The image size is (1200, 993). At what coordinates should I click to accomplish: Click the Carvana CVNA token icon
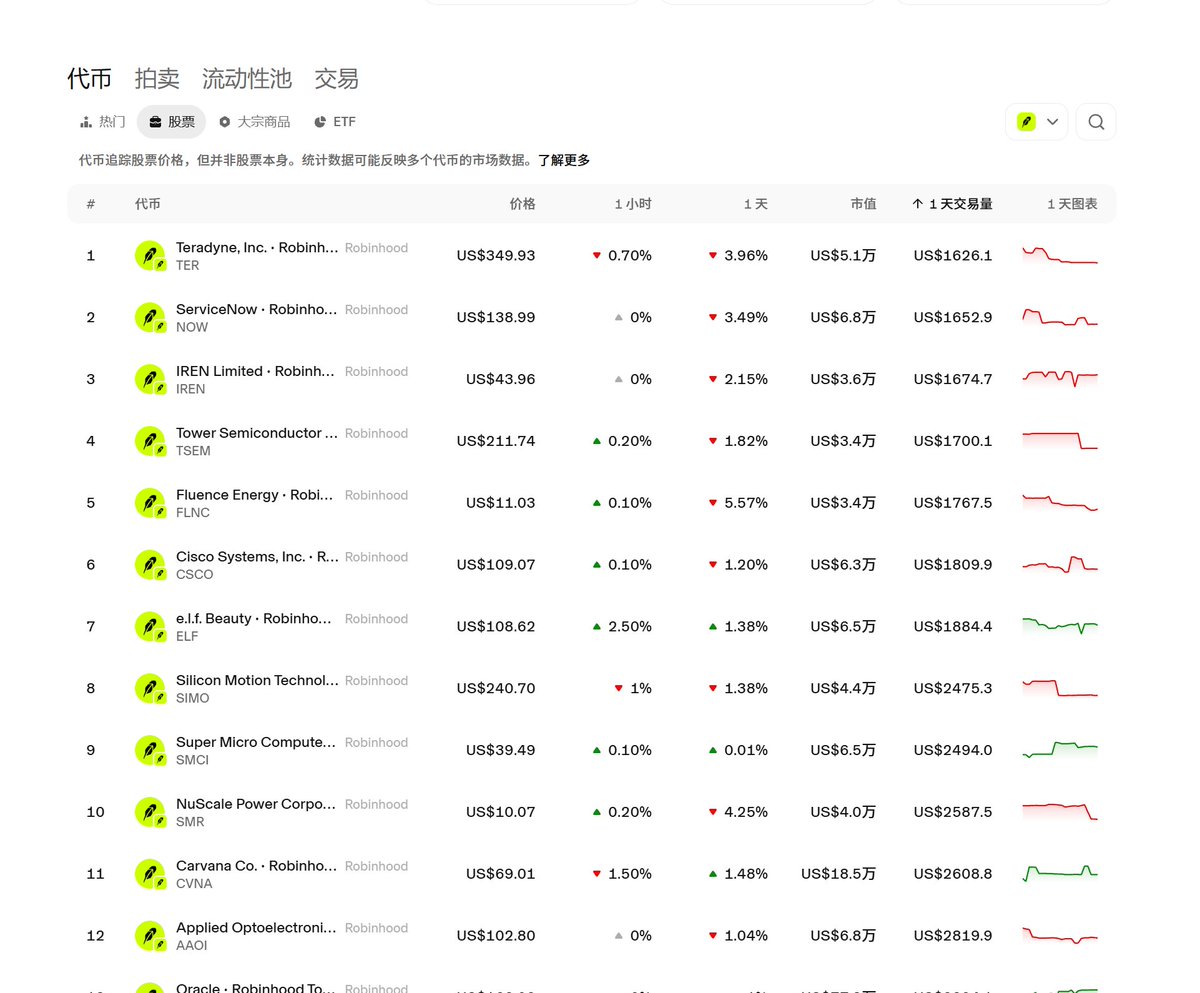(150, 874)
